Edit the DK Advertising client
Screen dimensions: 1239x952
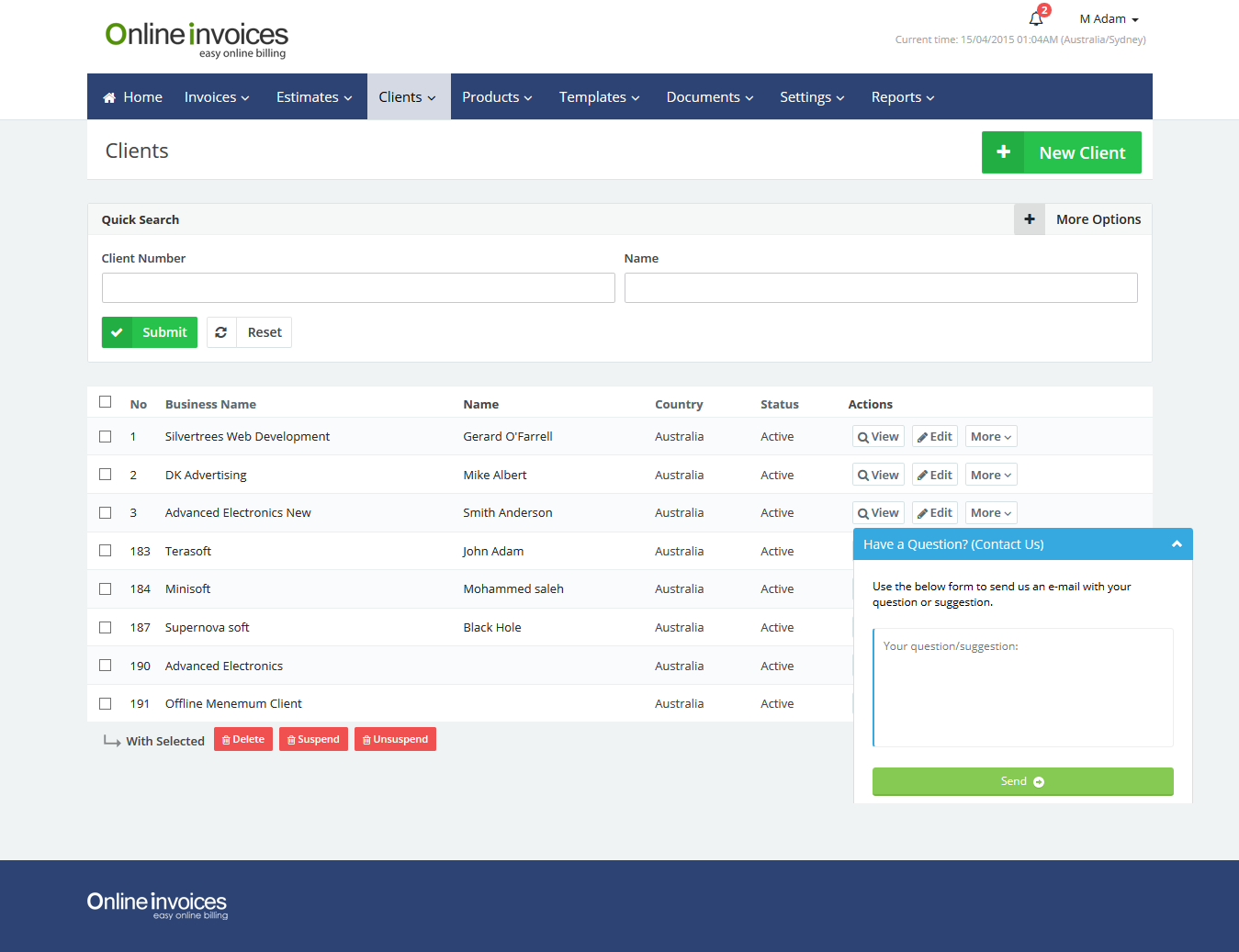(934, 475)
